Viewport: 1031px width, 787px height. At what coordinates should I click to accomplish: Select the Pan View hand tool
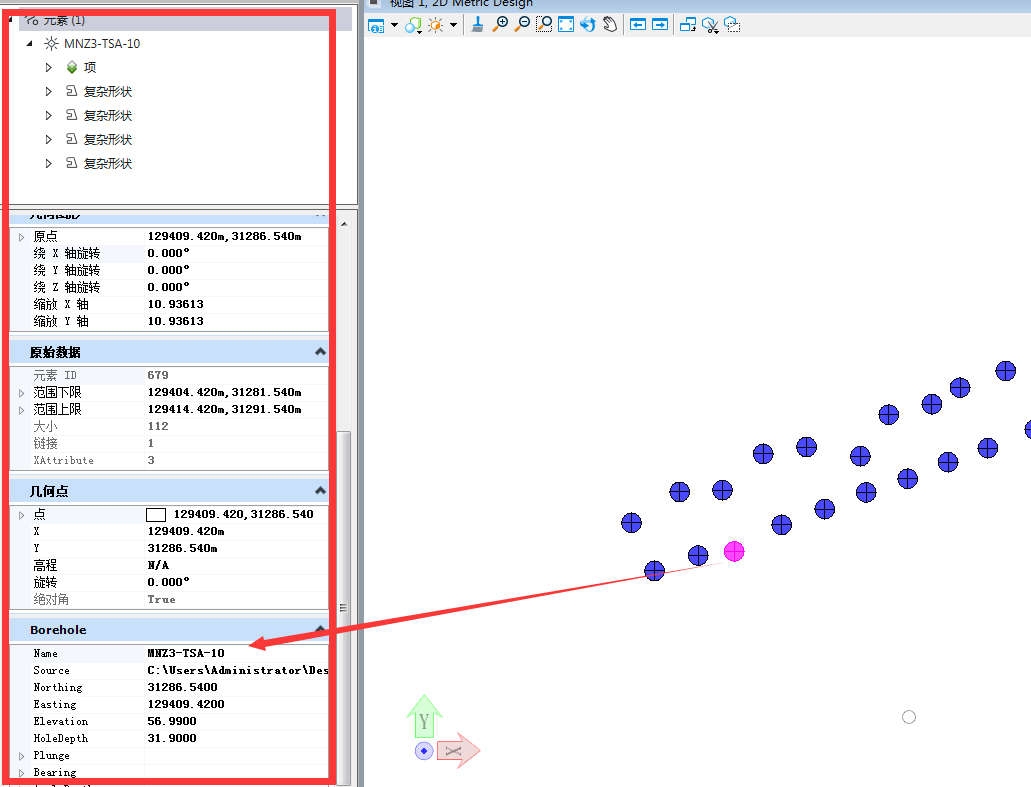coord(610,25)
